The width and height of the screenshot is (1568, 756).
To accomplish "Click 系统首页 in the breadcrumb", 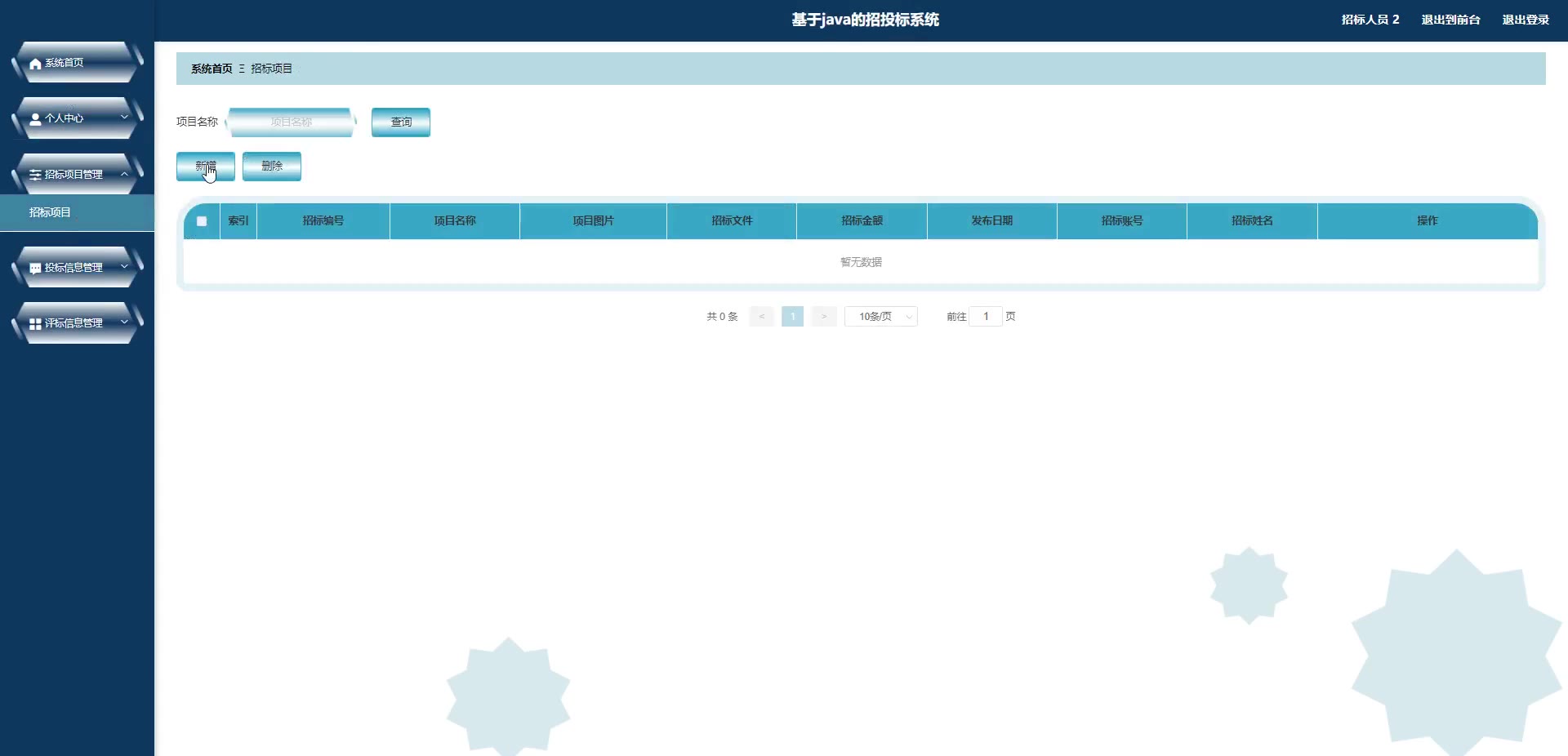I will click(x=212, y=69).
